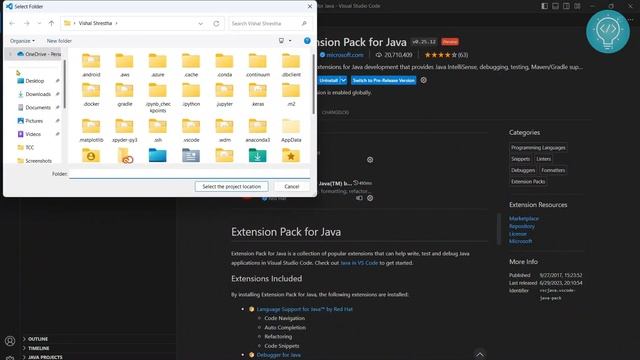Click gear icon beside pre-release button
Viewport: 640px width, 360px height.
pyautogui.click(x=424, y=80)
